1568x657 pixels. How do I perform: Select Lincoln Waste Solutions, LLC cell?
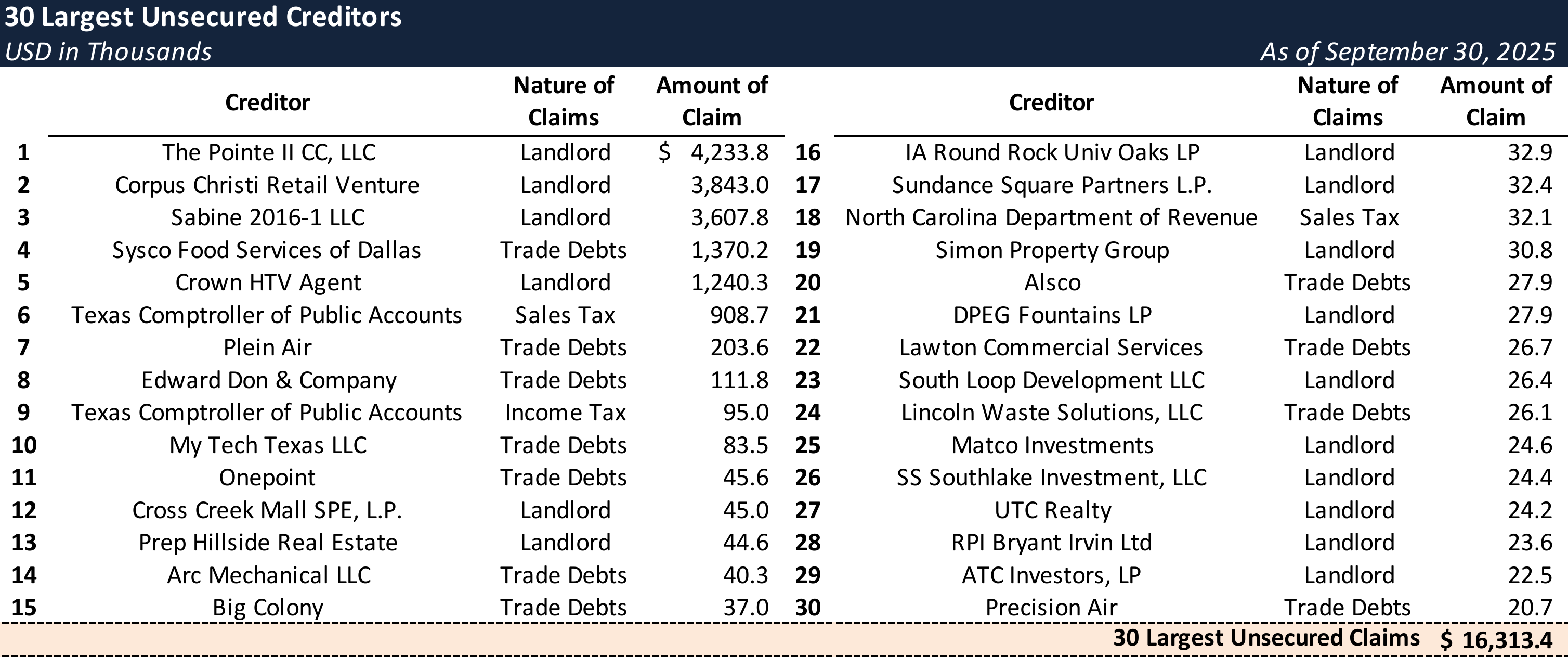1052,413
